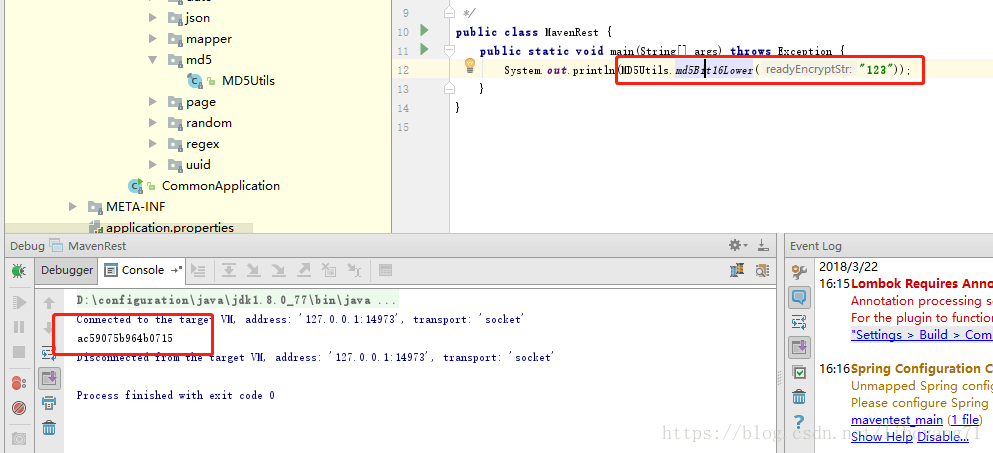Click the Resume Program icon

tap(18, 302)
